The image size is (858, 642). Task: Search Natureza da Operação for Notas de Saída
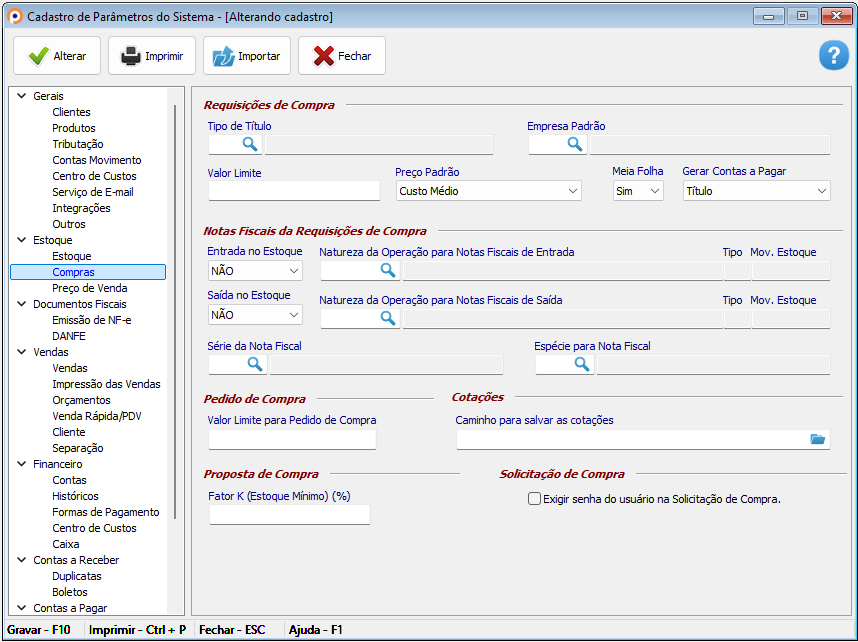pos(387,318)
